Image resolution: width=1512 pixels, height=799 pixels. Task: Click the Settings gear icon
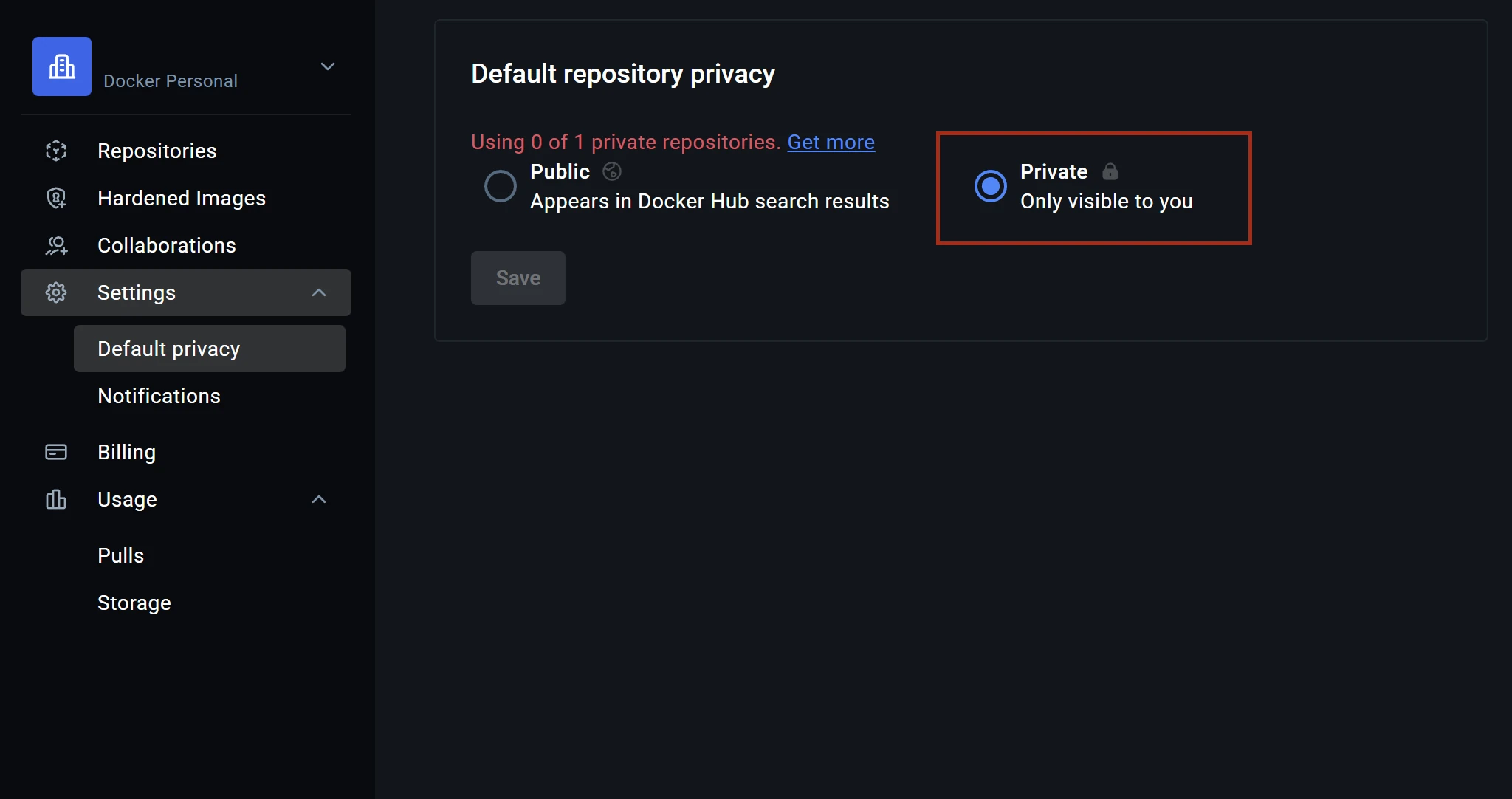tap(56, 292)
